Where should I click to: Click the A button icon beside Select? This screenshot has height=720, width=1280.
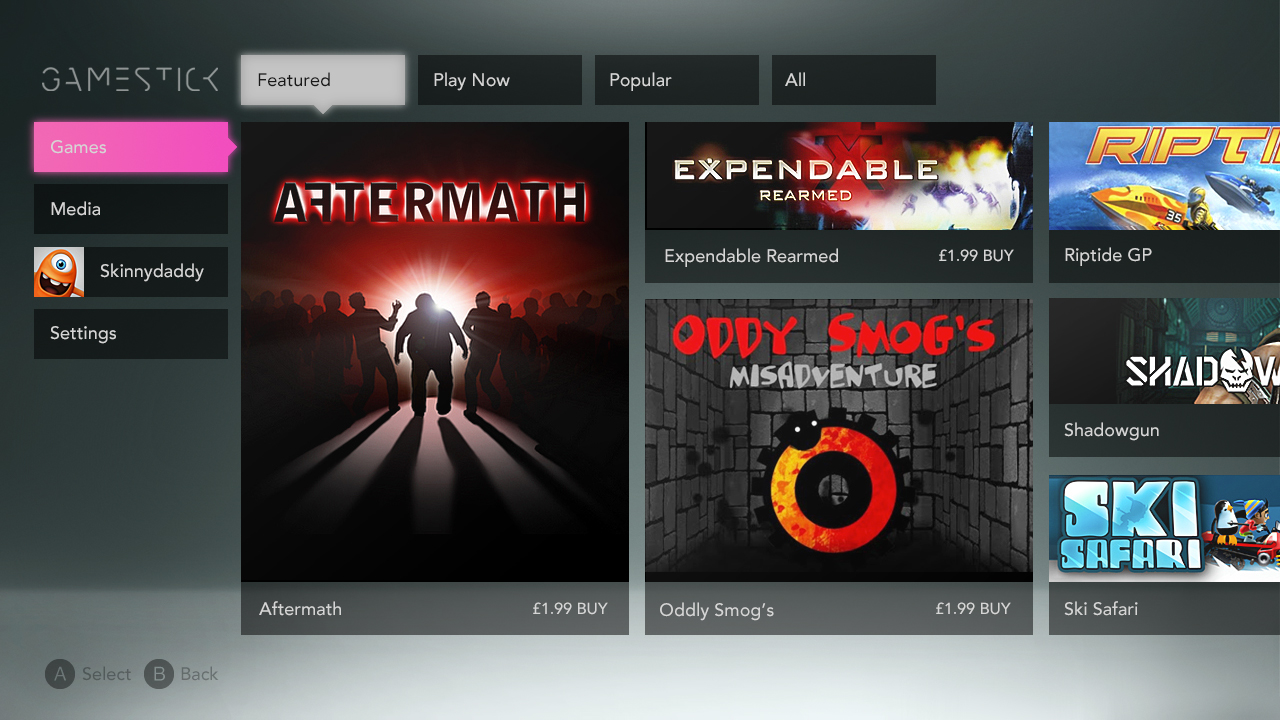point(60,674)
